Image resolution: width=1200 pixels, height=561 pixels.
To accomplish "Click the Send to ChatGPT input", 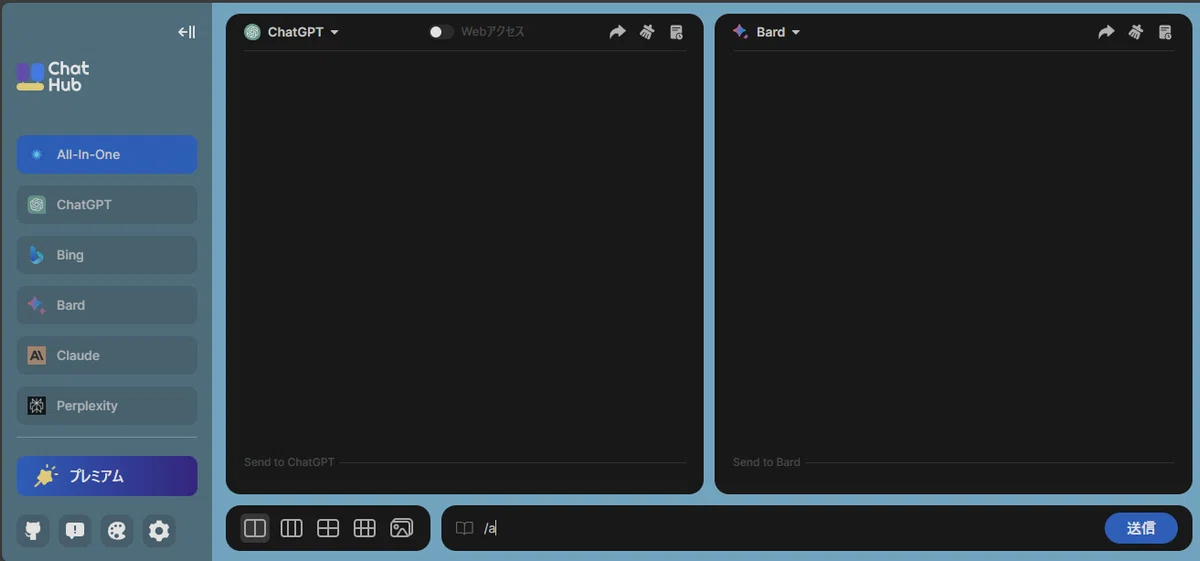I will 465,462.
